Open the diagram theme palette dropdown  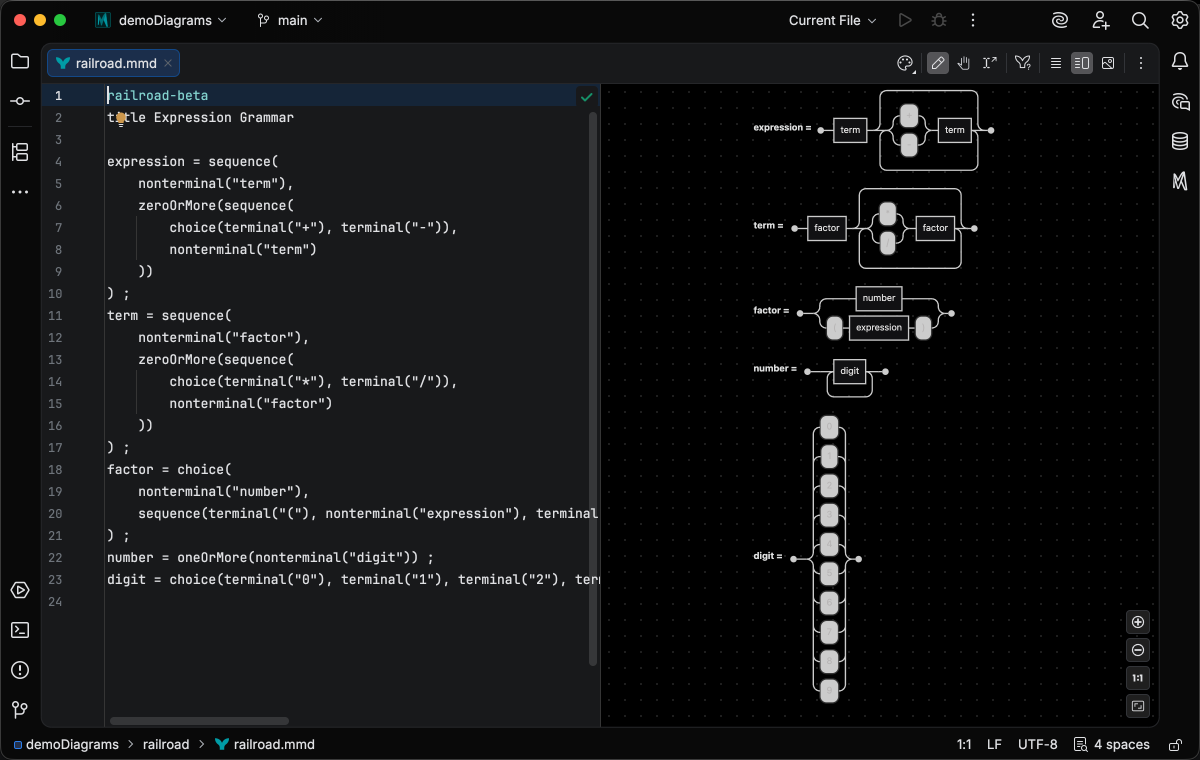coord(905,63)
